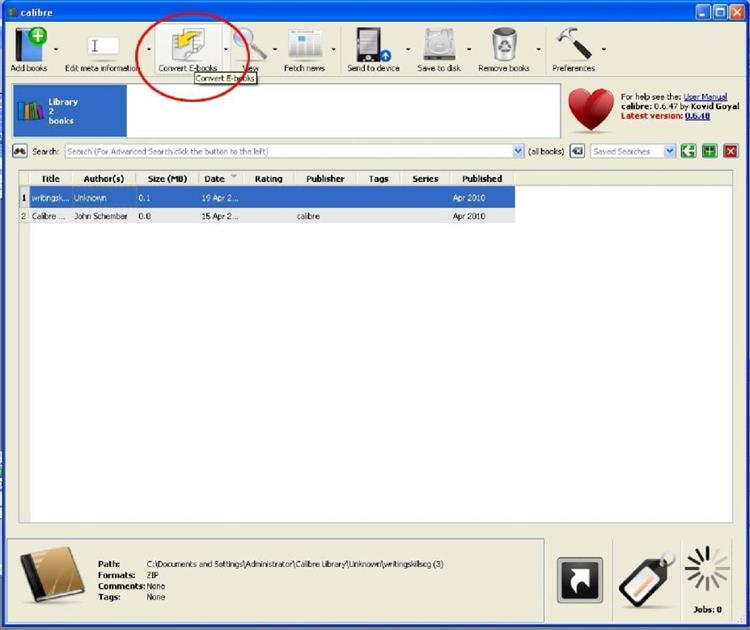750x630 pixels.
Task: Click the red X delete saved search icon
Action: 731,151
